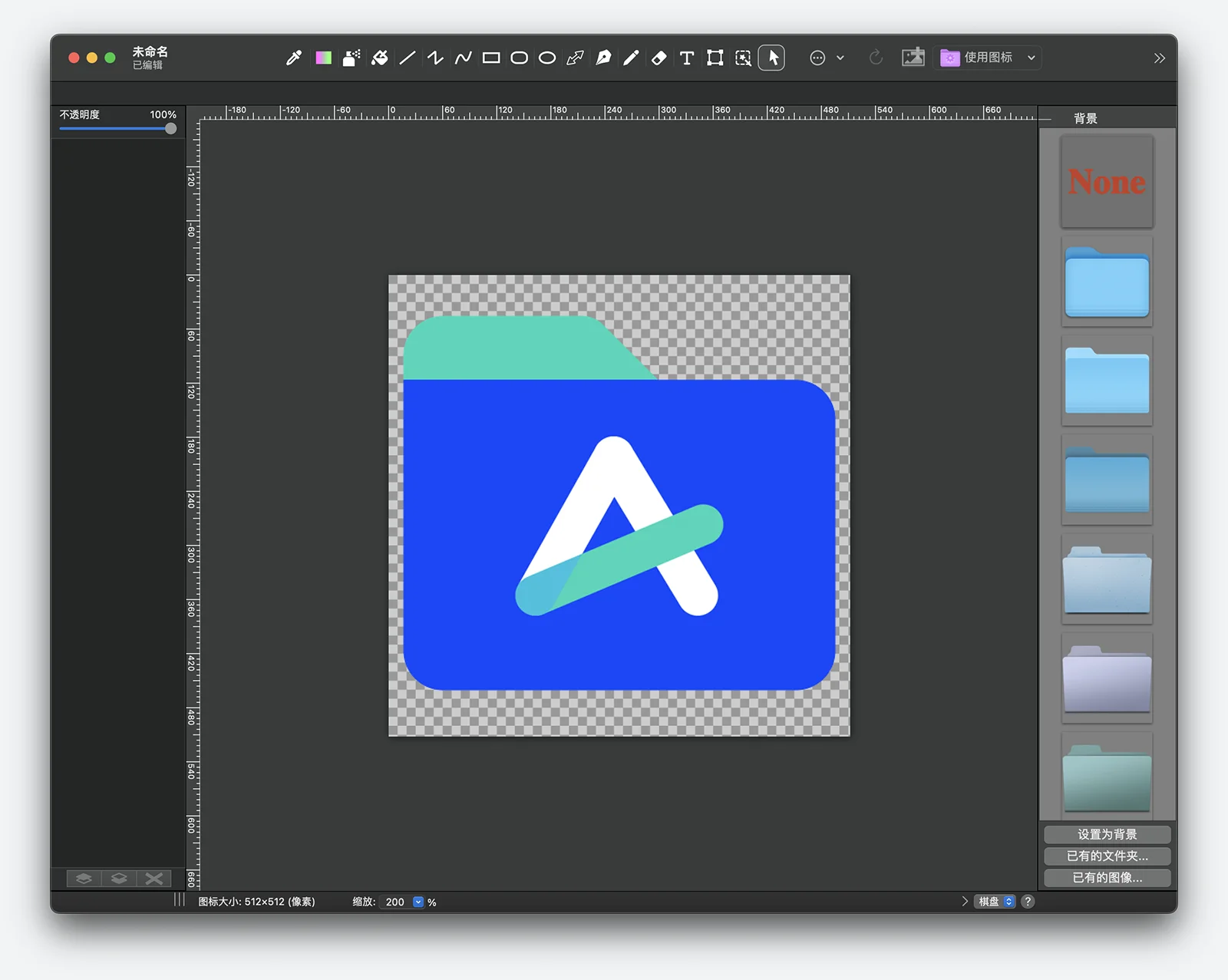Viewport: 1228px width, 980px height.
Task: Click the move layer down button
Action: (119, 879)
